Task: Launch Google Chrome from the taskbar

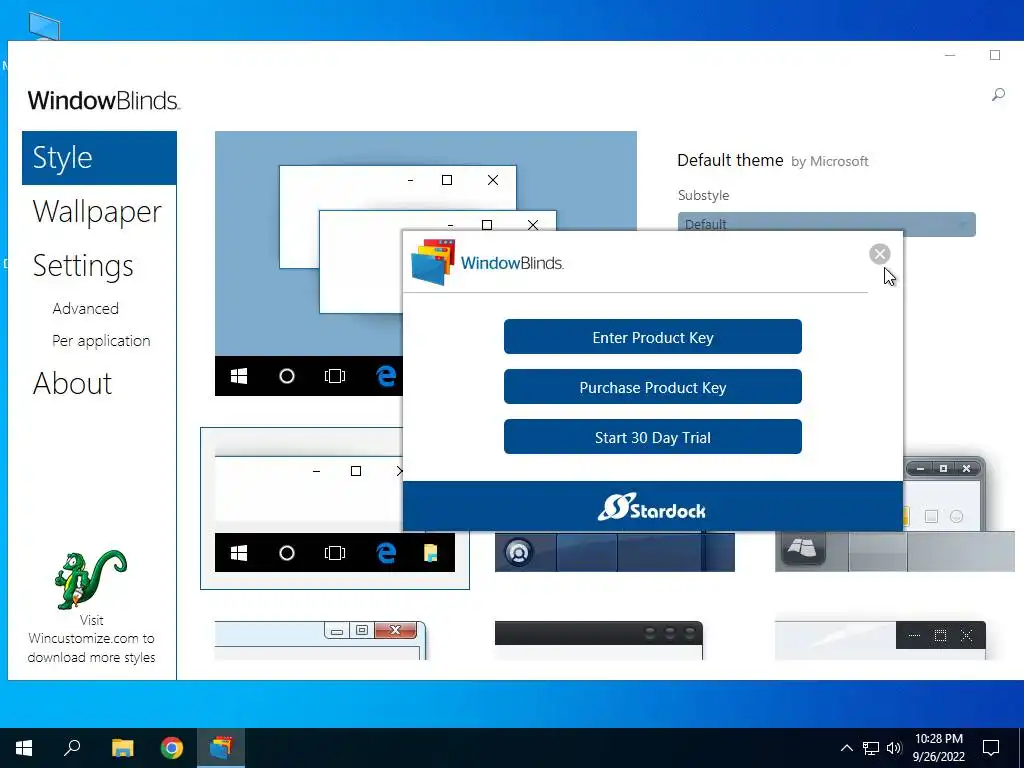Action: (x=172, y=748)
